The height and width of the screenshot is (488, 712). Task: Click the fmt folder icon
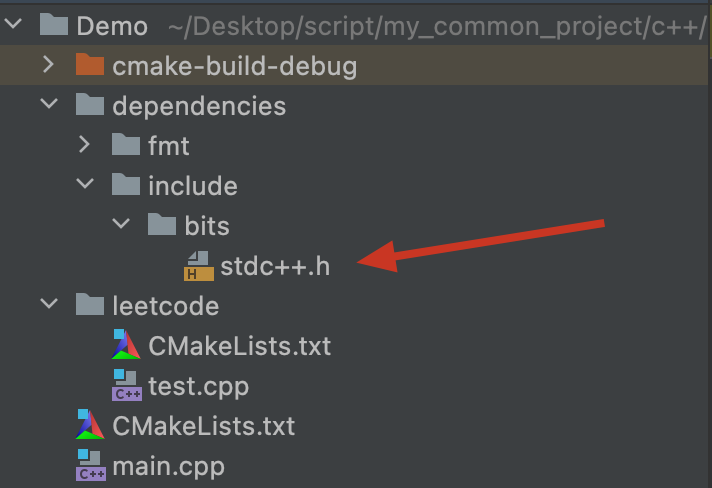126,144
